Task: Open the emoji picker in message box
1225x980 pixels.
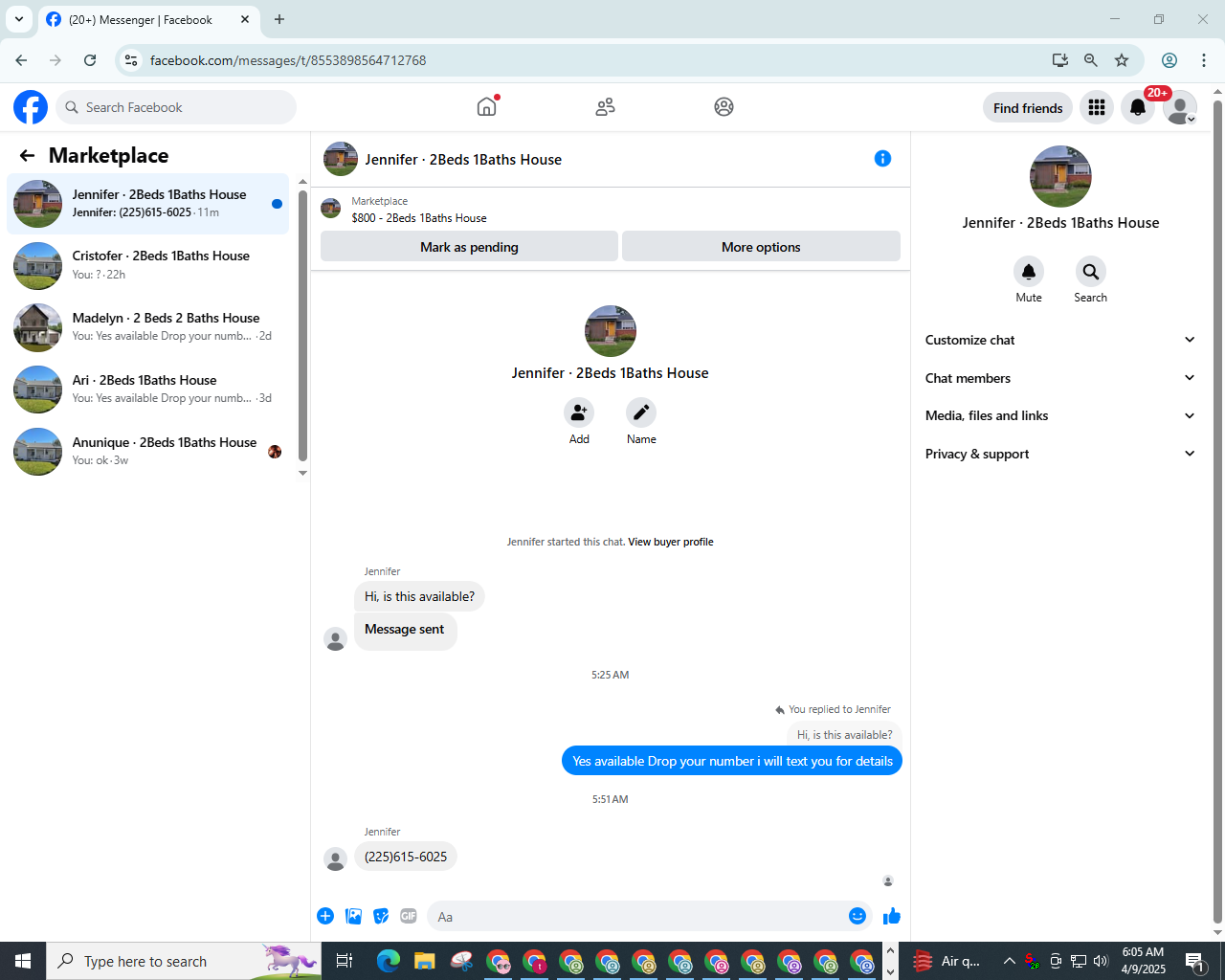Action: (x=857, y=916)
